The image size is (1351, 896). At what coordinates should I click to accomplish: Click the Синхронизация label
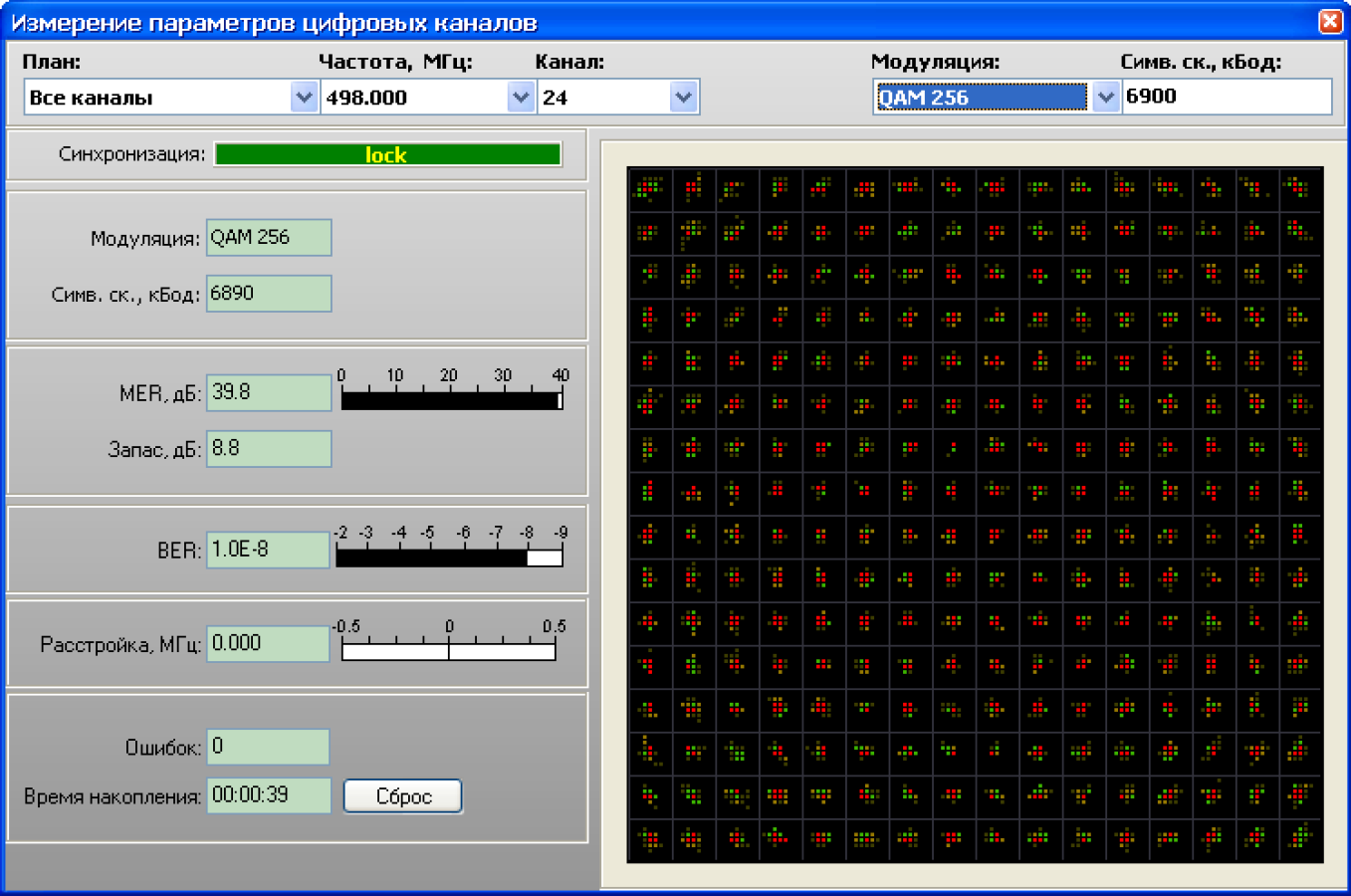point(131,154)
